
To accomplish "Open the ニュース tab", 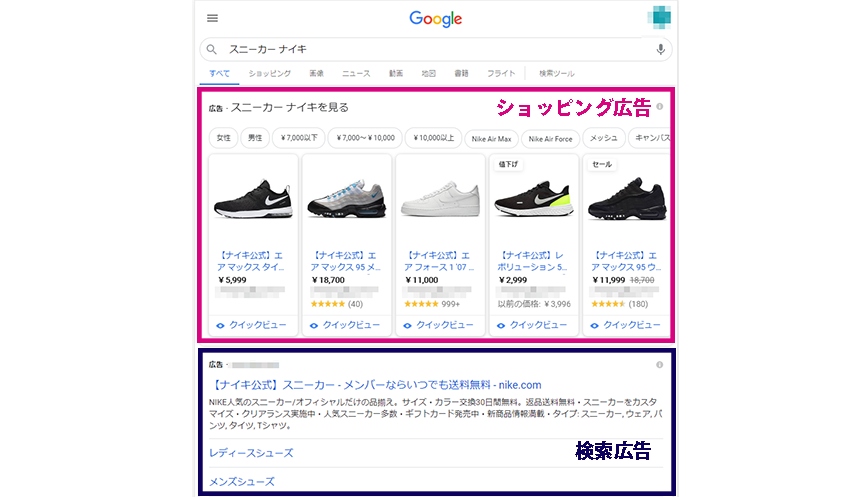I will click(356, 73).
